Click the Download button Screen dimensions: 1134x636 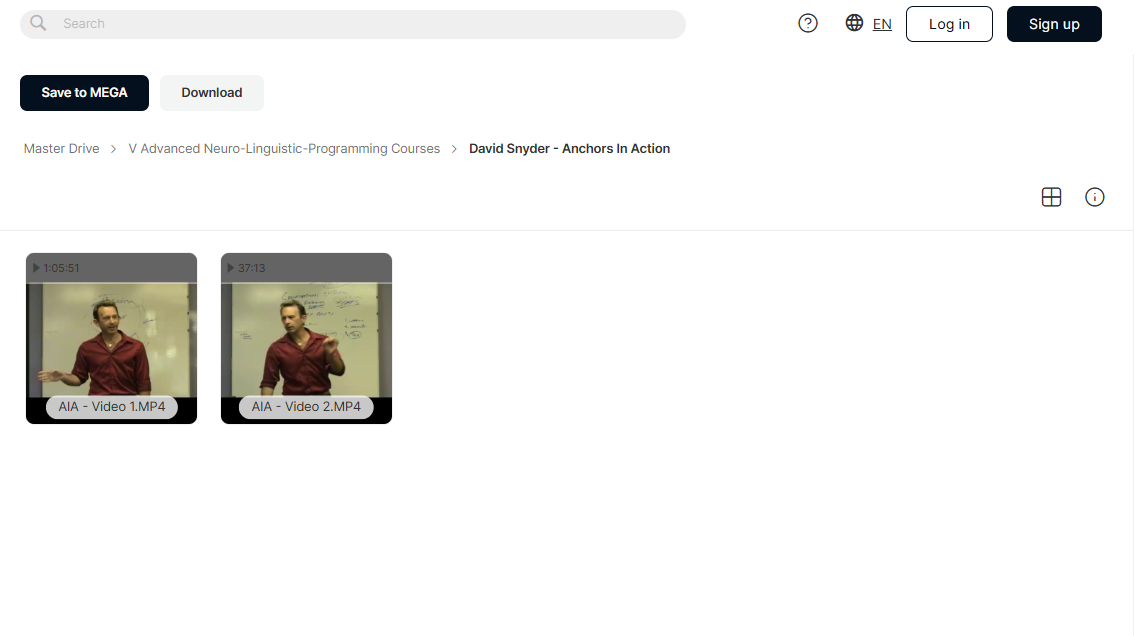tap(212, 93)
